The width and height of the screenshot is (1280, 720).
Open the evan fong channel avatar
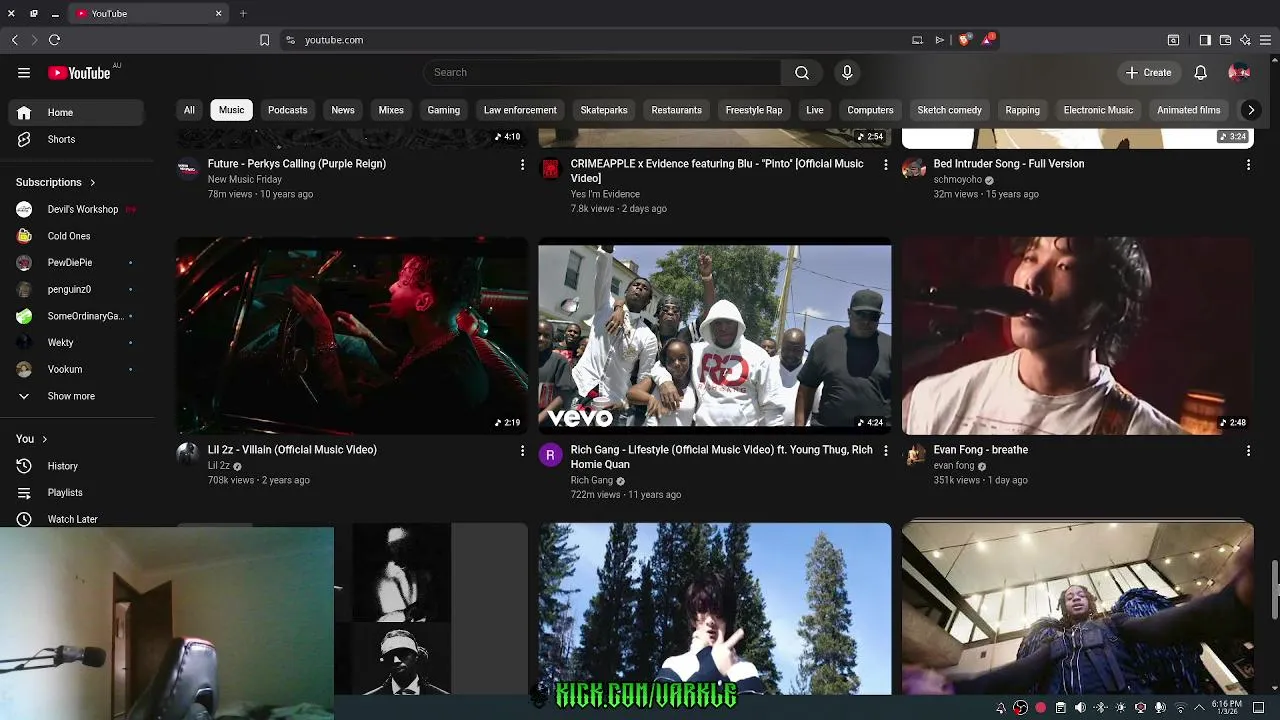pos(913,456)
